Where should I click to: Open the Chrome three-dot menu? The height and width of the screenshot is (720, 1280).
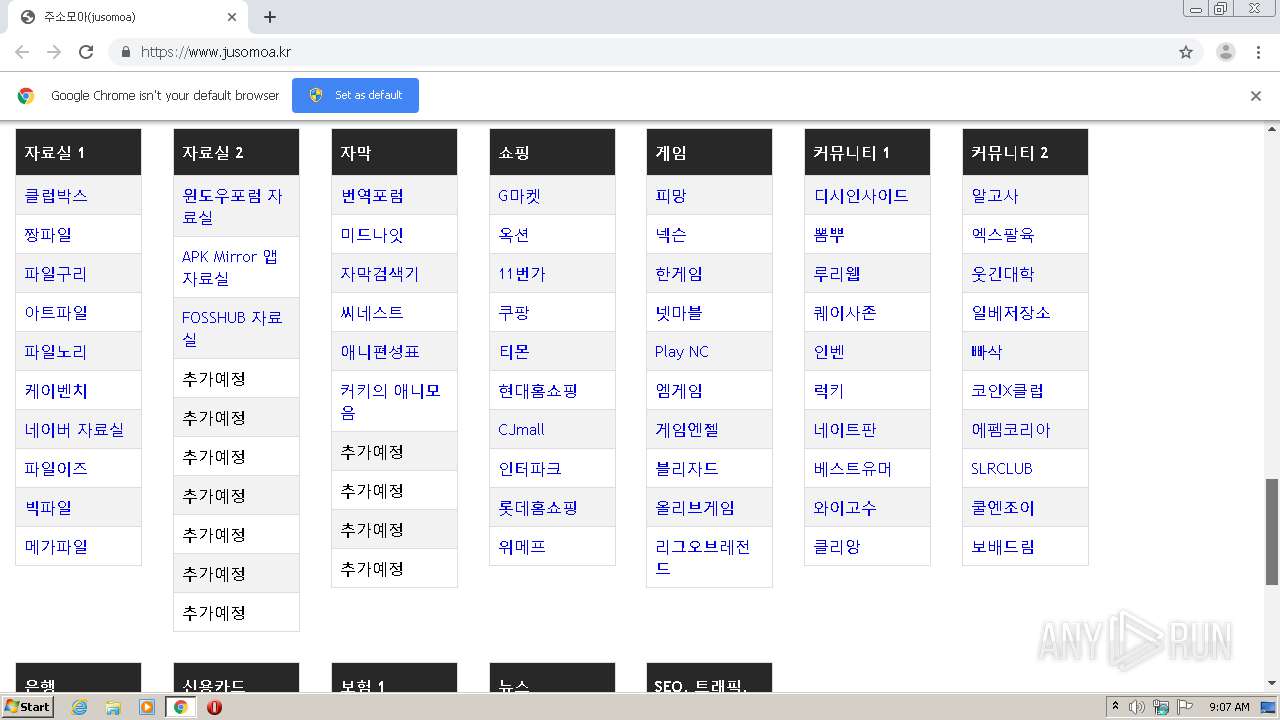point(1258,52)
